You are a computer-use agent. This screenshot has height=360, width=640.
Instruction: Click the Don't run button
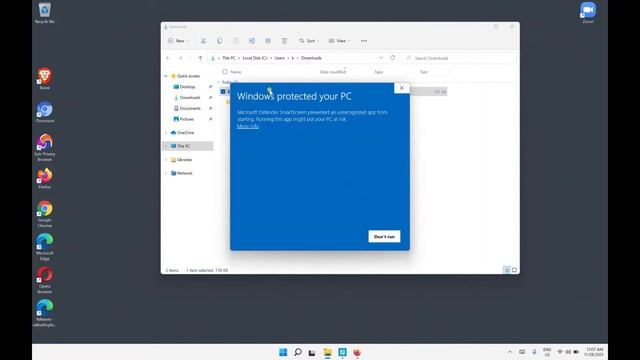pos(384,237)
